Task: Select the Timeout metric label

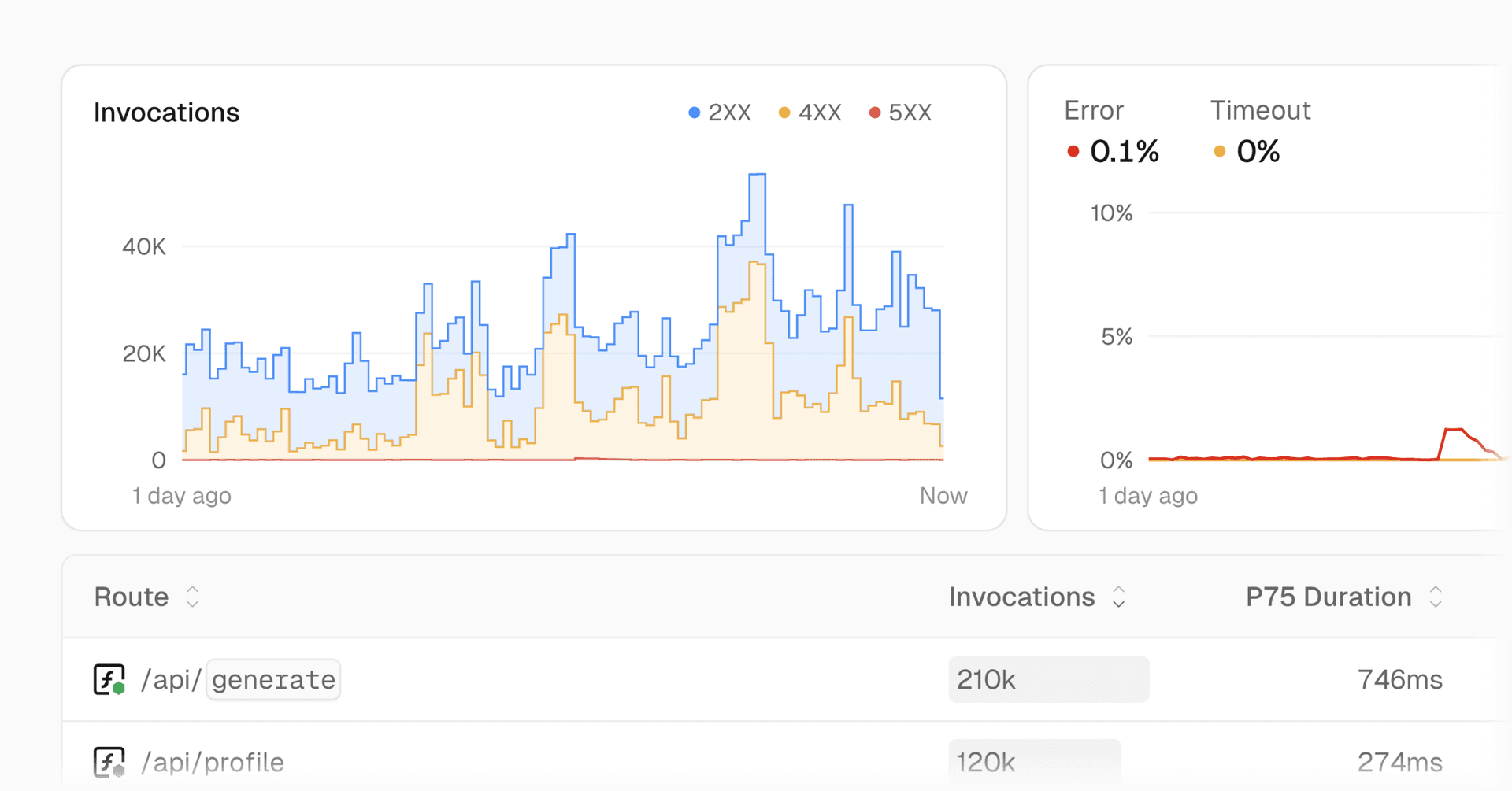Action: tap(1260, 110)
